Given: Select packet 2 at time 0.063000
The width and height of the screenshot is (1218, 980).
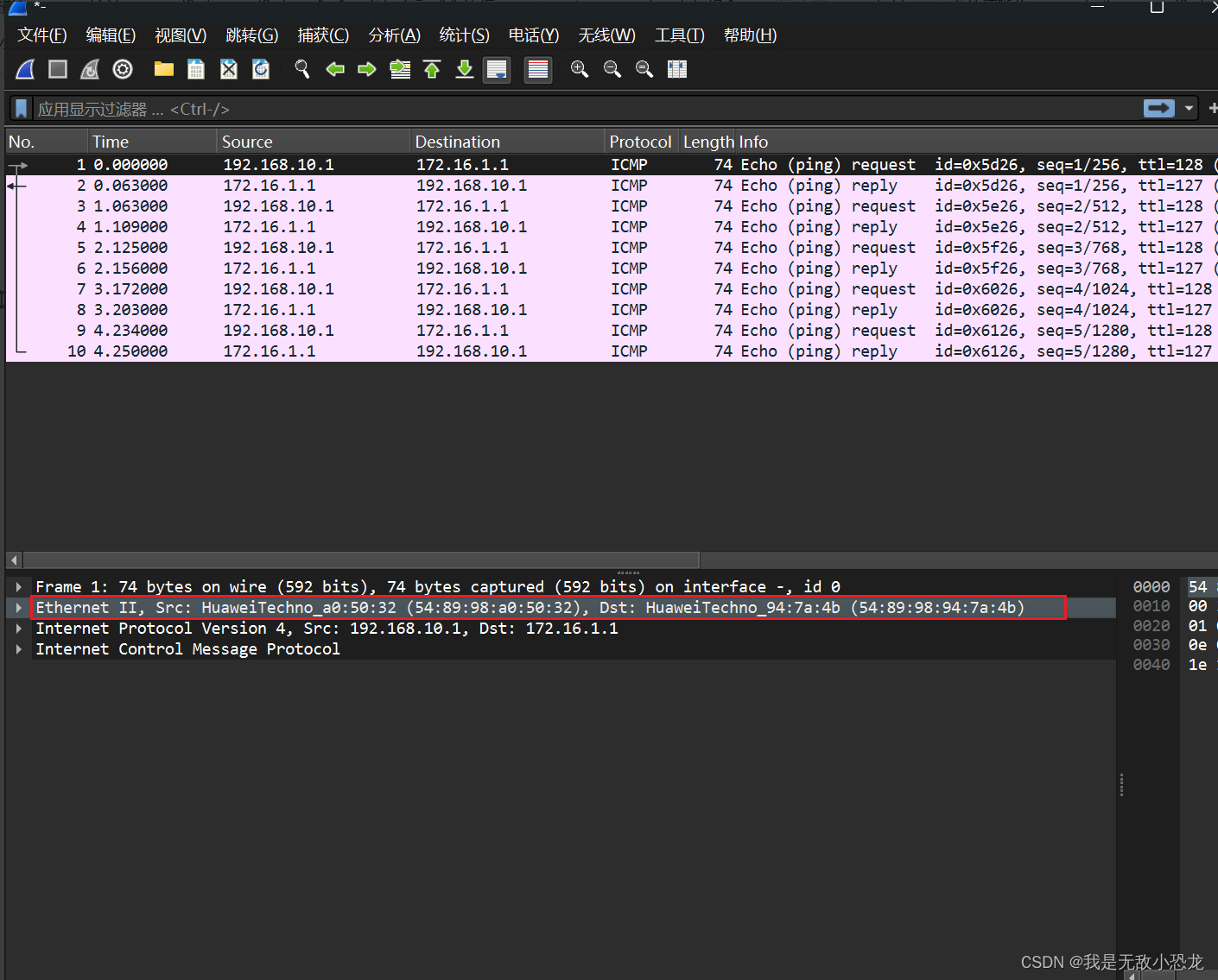Looking at the screenshot, I should pyautogui.click(x=612, y=186).
